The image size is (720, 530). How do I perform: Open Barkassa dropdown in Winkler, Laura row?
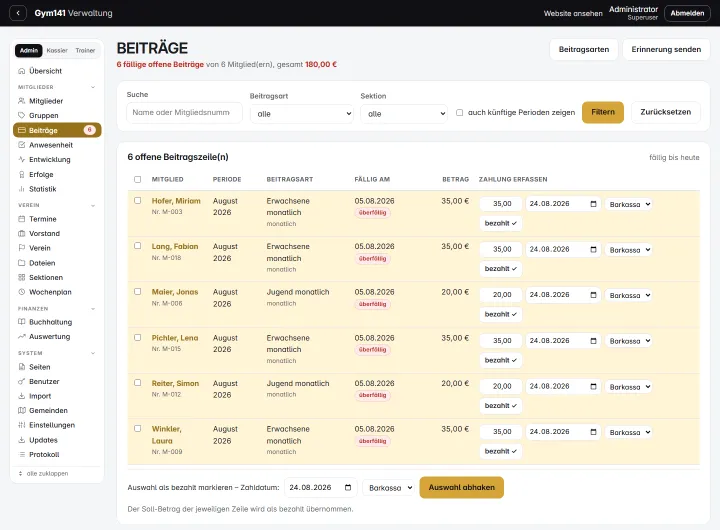[x=629, y=432]
